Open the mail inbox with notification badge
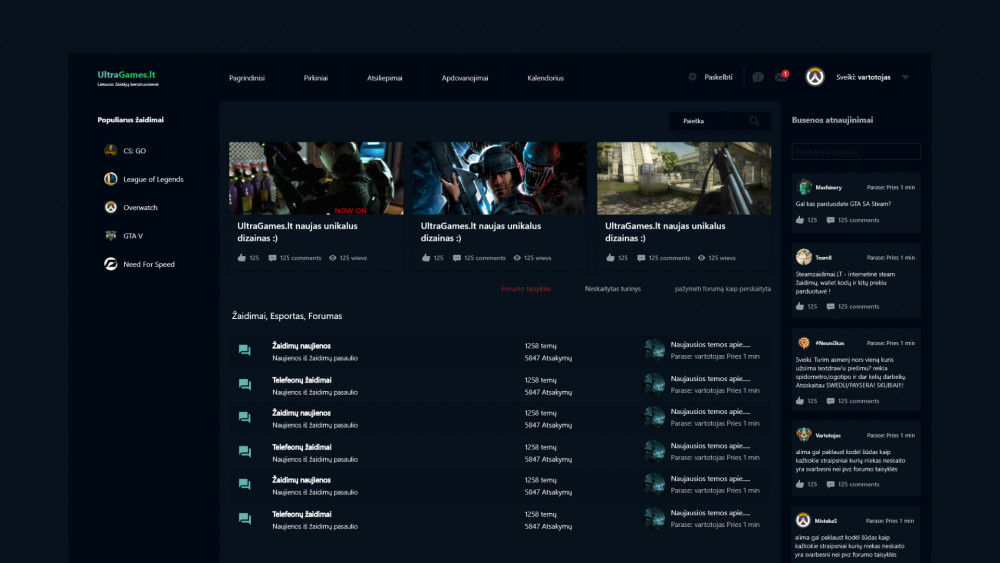Viewport: 1000px width, 563px height. click(x=782, y=77)
